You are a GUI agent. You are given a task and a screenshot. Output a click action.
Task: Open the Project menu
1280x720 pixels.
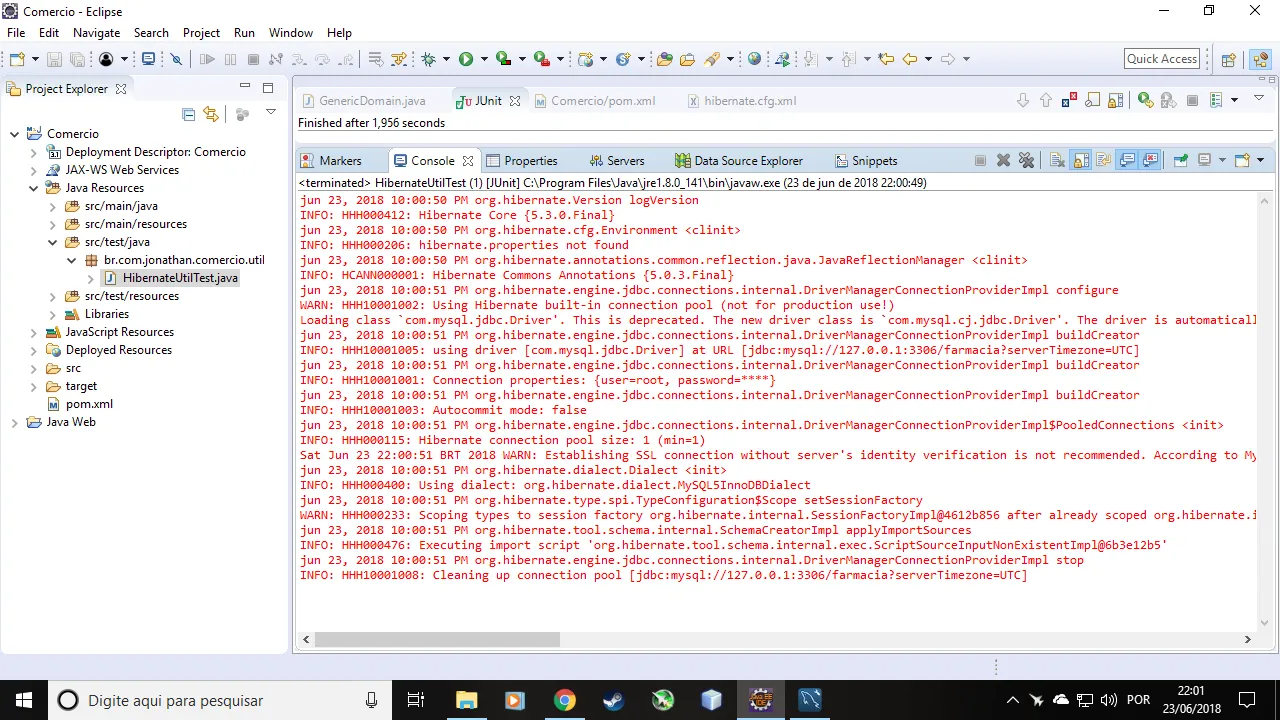pyautogui.click(x=201, y=33)
